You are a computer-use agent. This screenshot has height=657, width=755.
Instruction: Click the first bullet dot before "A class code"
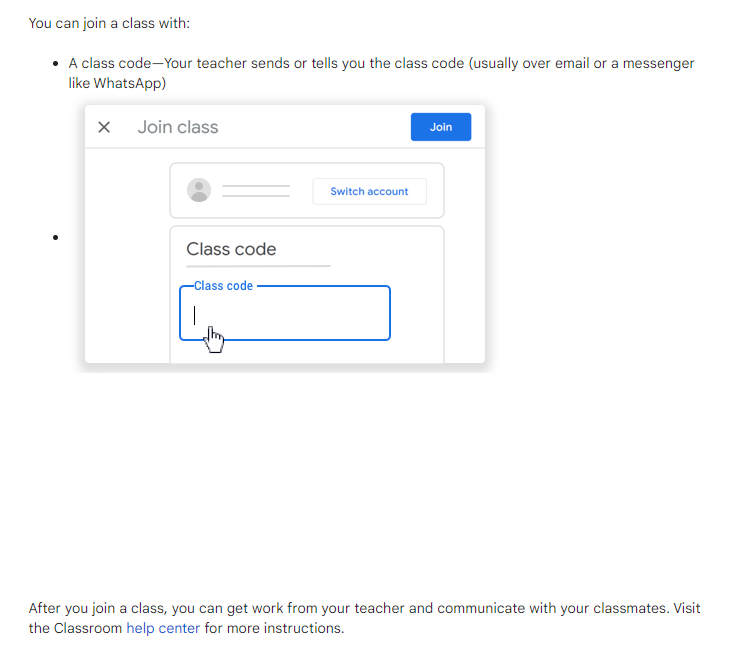[56, 64]
